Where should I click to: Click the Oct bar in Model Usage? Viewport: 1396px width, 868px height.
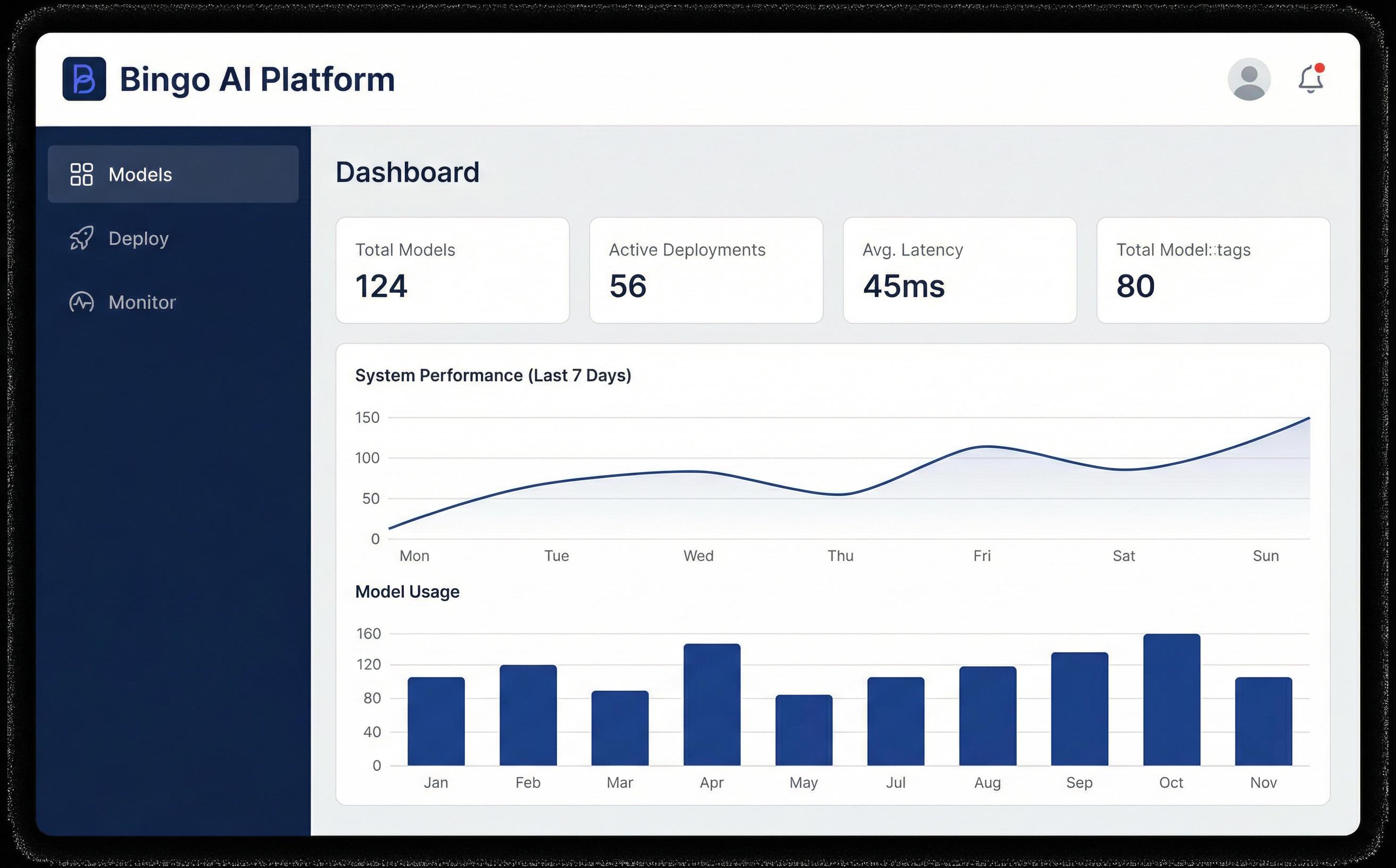click(x=1171, y=699)
